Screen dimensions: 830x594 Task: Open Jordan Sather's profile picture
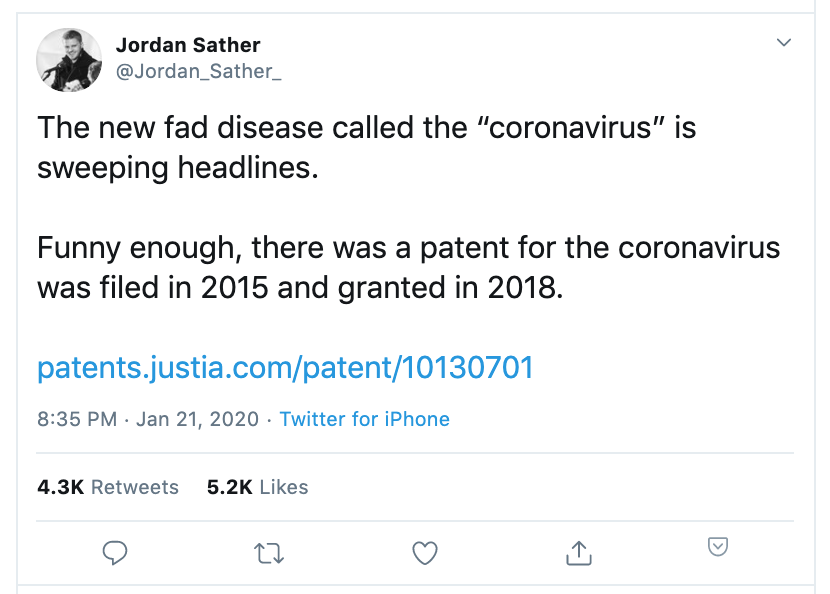(x=69, y=60)
